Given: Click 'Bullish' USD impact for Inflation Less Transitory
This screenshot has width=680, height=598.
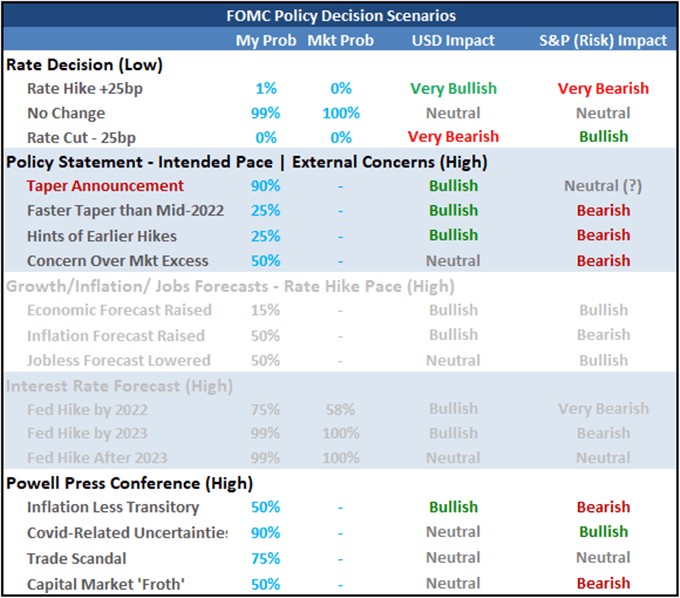Looking at the screenshot, I should pos(453,507).
